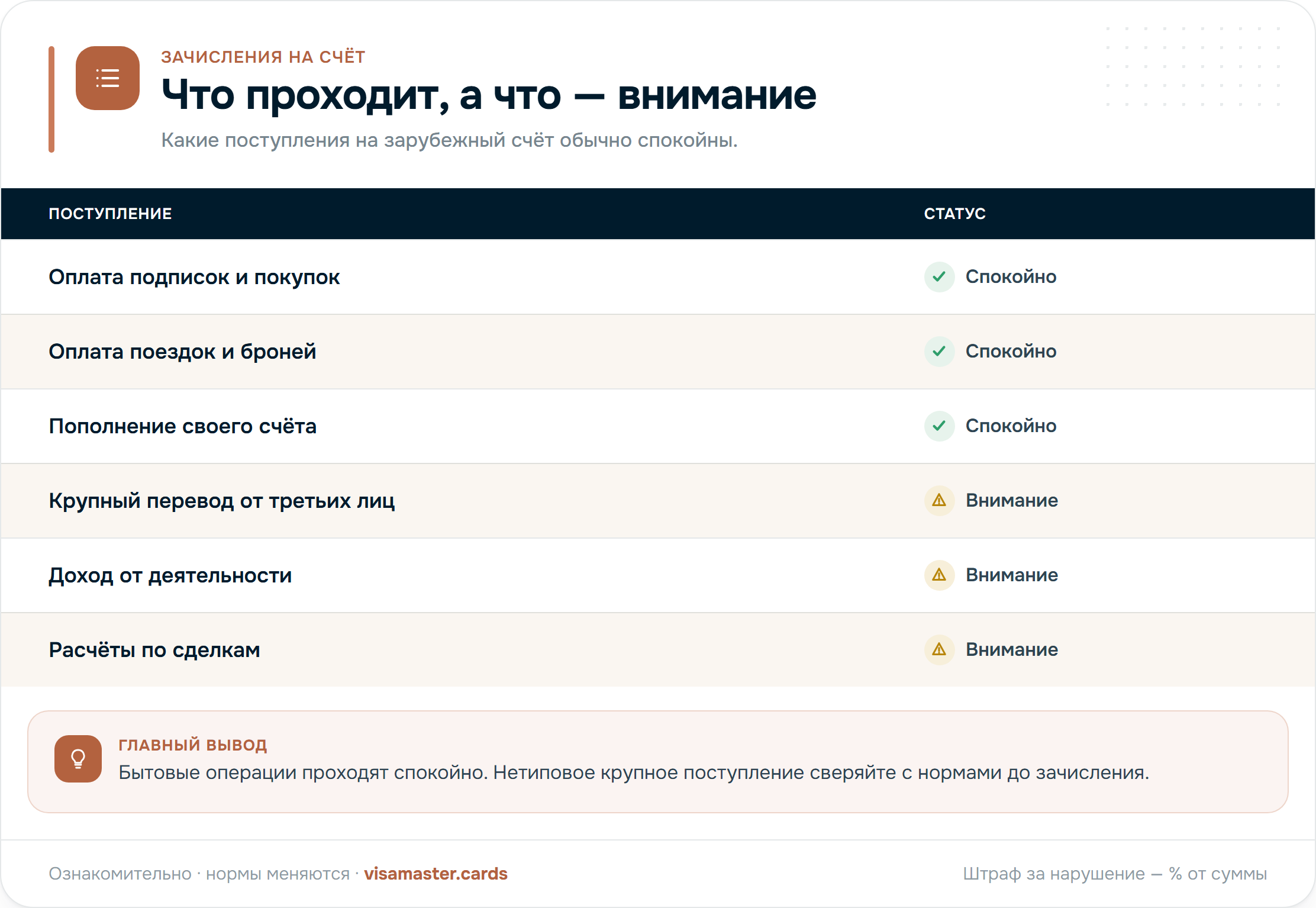Open the visamaster.cards link
The image size is (1316, 908).
tap(436, 874)
